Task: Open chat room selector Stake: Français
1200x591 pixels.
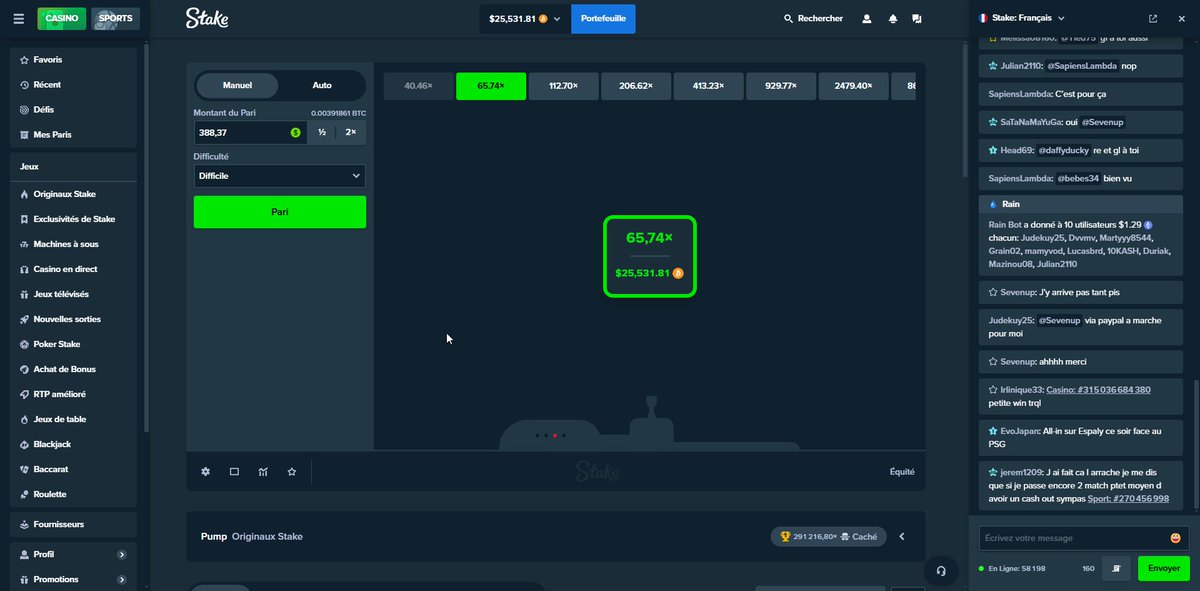Action: point(1022,18)
